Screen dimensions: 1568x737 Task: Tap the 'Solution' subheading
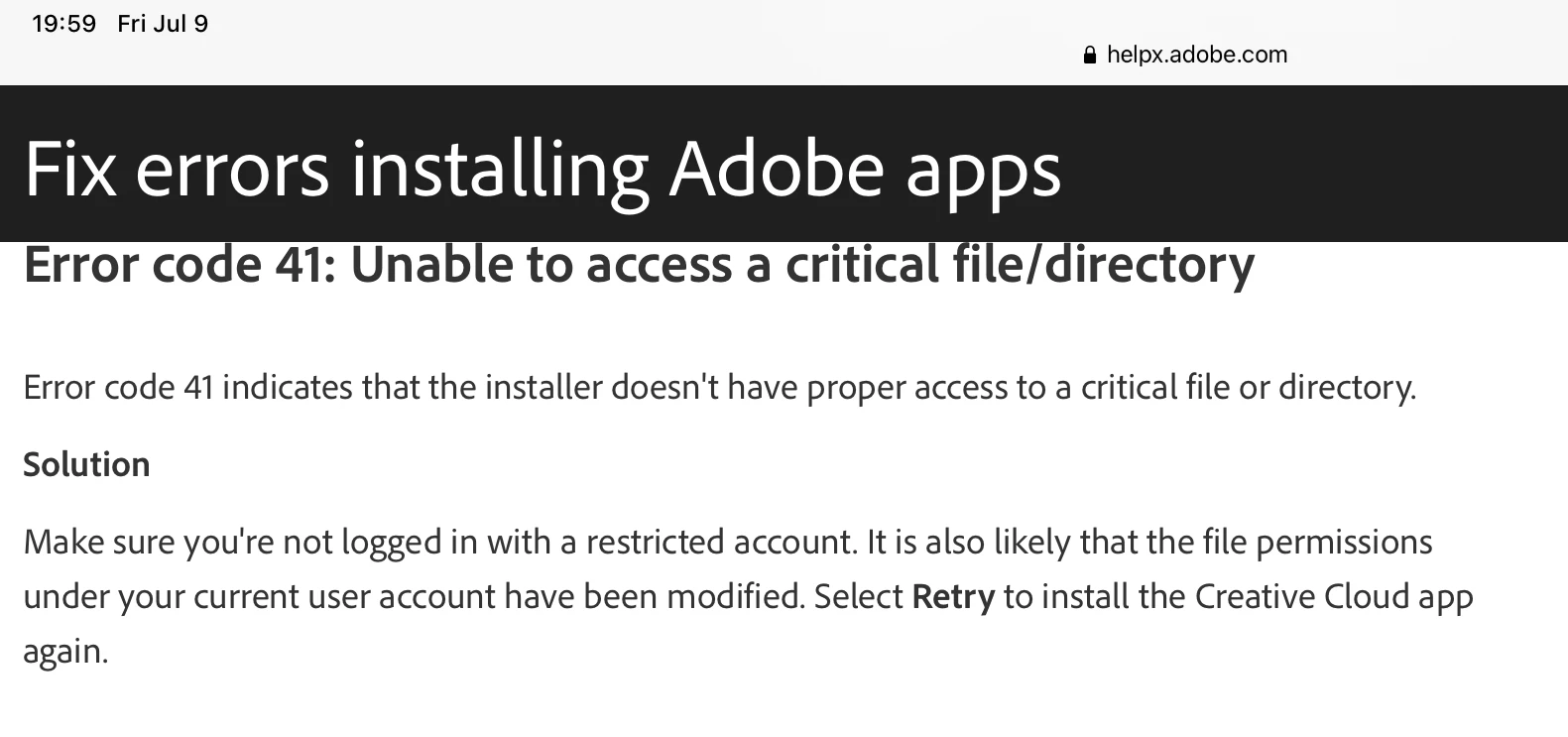(86, 464)
